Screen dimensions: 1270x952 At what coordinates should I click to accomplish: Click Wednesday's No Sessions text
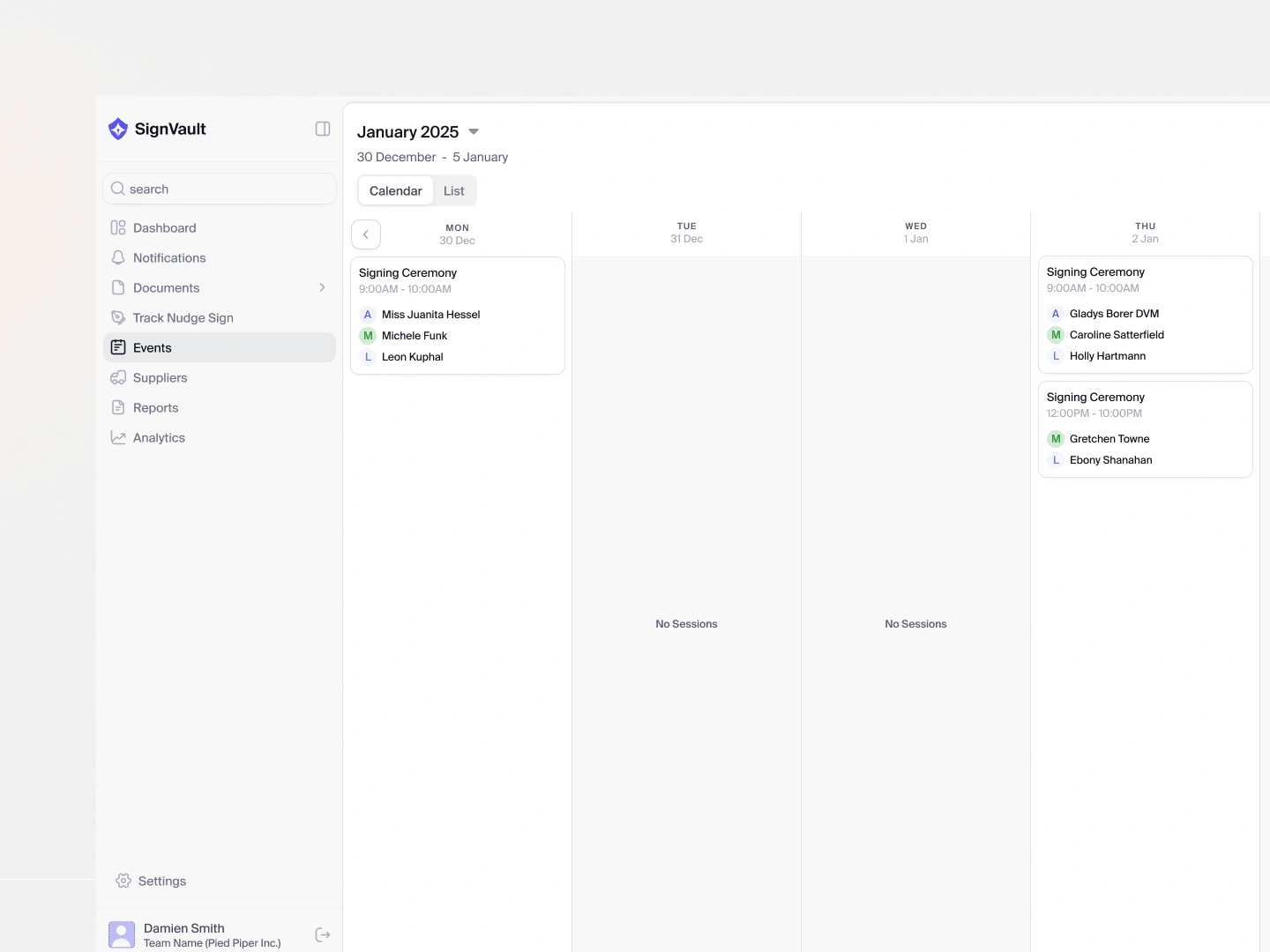[916, 624]
